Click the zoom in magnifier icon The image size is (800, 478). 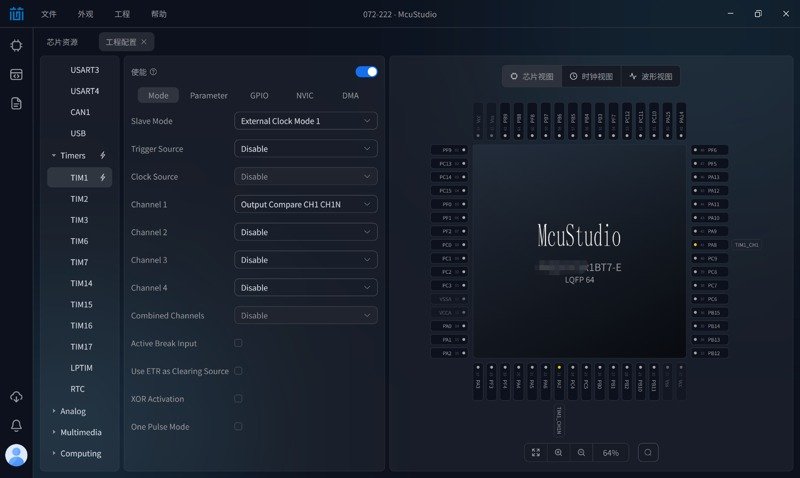point(558,452)
